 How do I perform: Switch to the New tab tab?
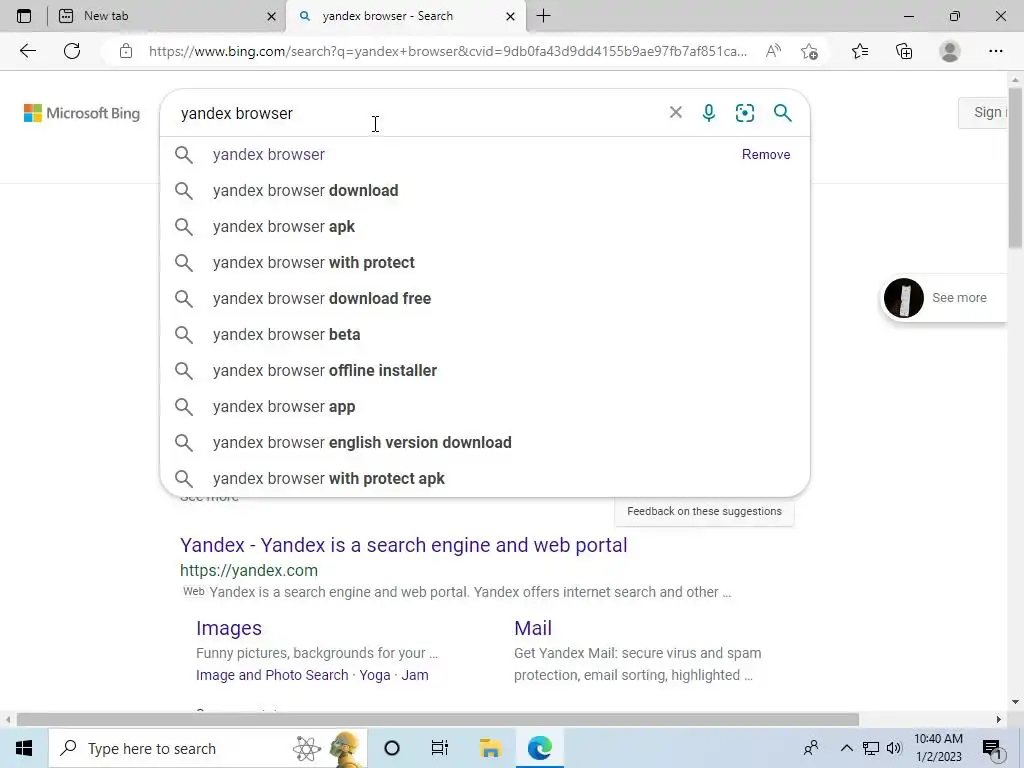166,16
